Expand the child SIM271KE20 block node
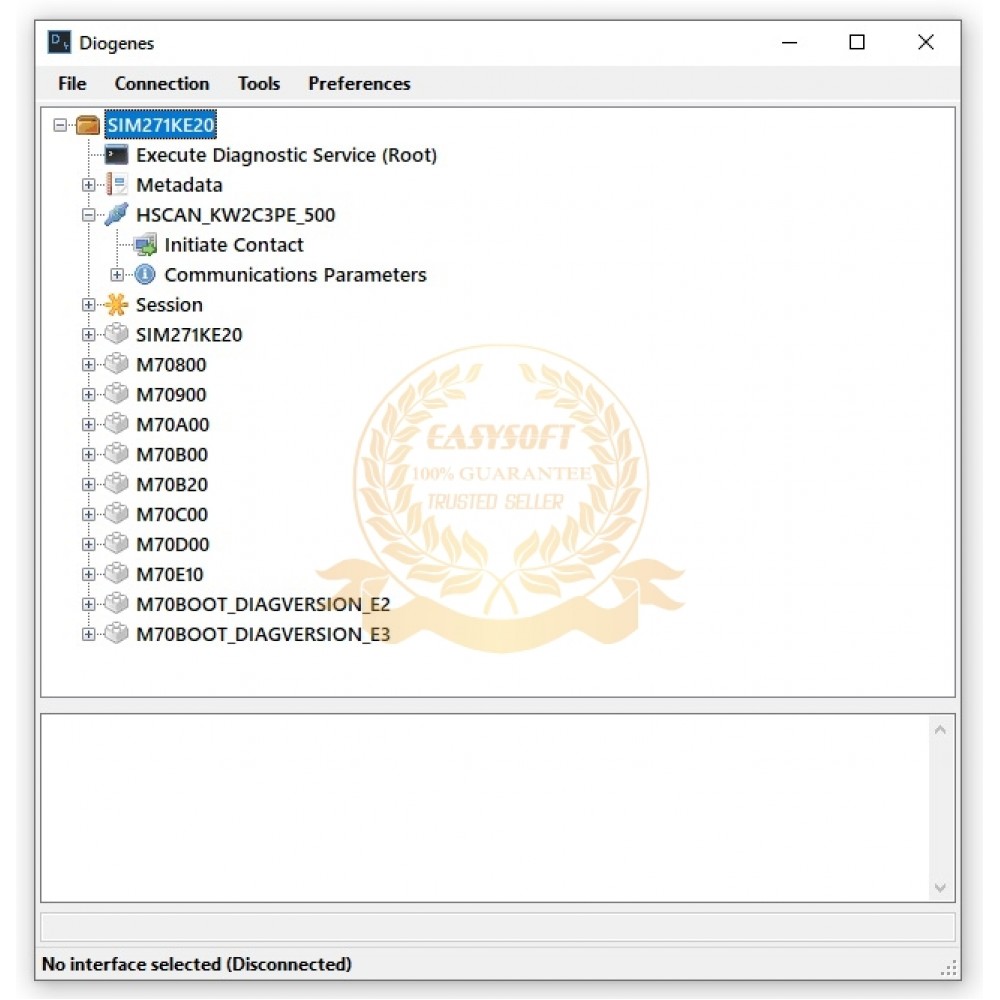Viewport: 1000px width, 1000px height. (x=89, y=335)
